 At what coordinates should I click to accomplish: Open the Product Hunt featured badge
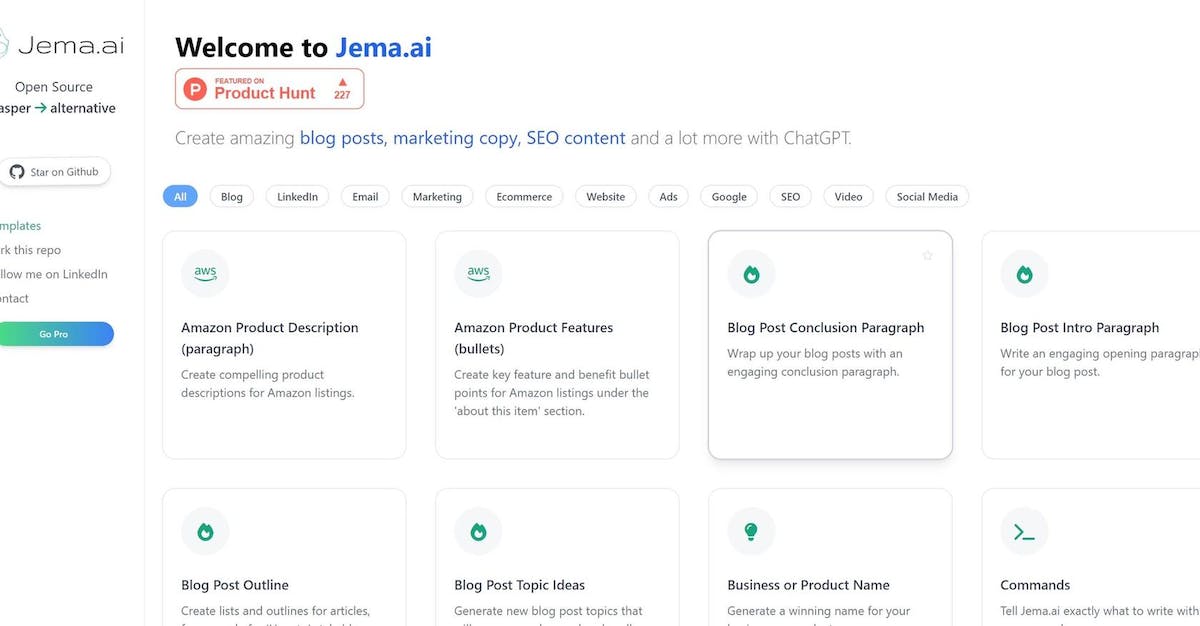coord(269,89)
